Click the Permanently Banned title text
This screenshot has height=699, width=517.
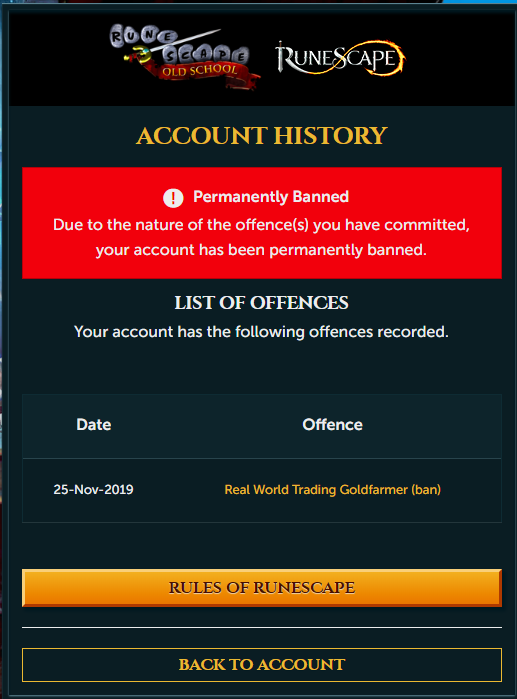pos(271,197)
